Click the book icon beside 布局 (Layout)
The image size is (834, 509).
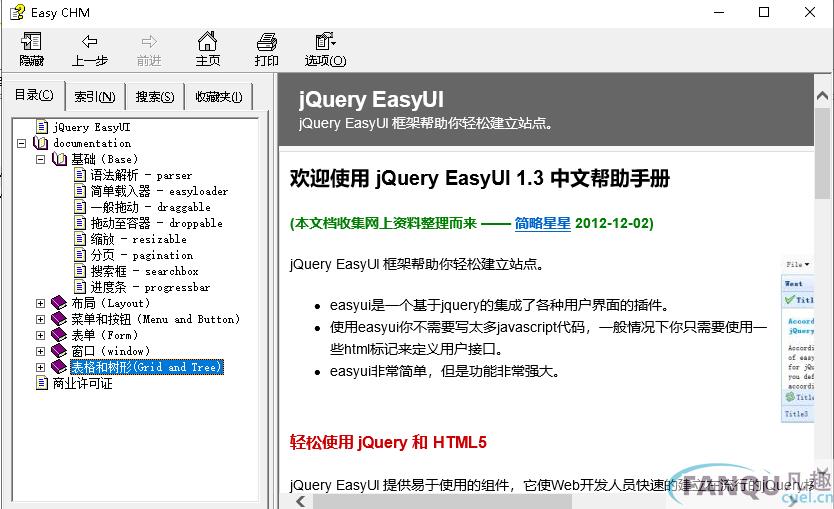click(x=59, y=303)
